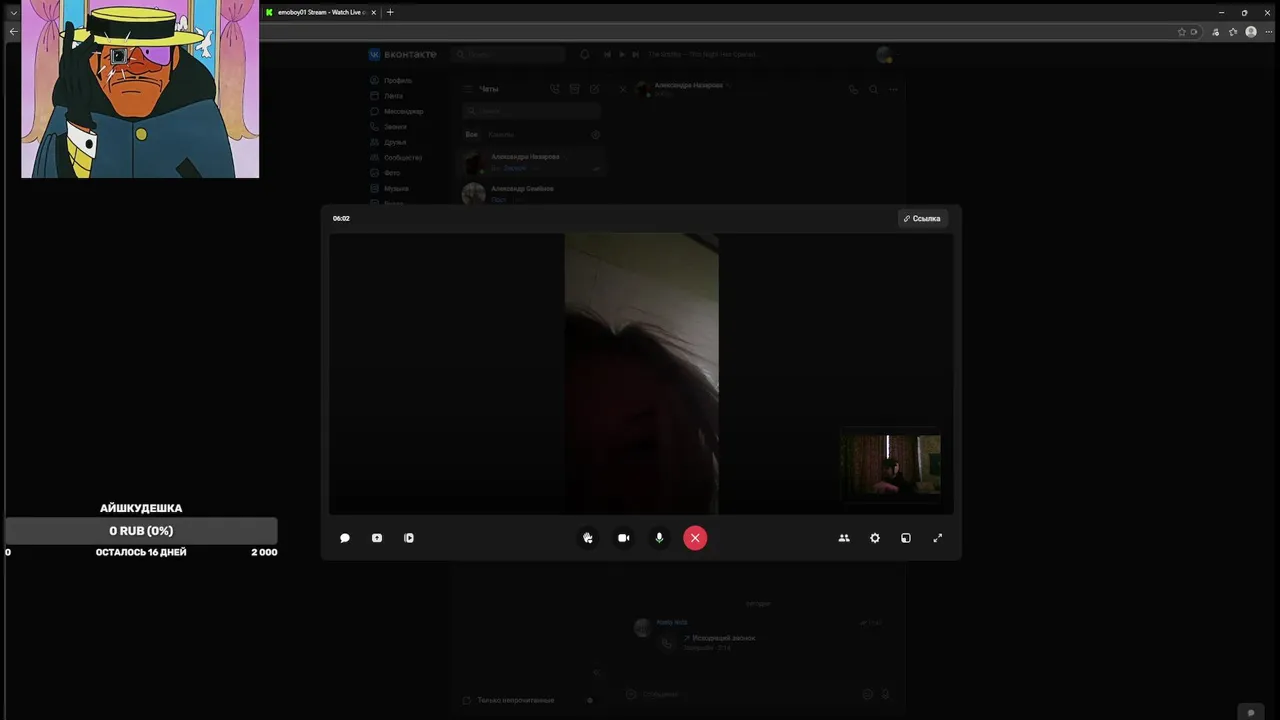Copy the call link via Ссылка

(922, 218)
